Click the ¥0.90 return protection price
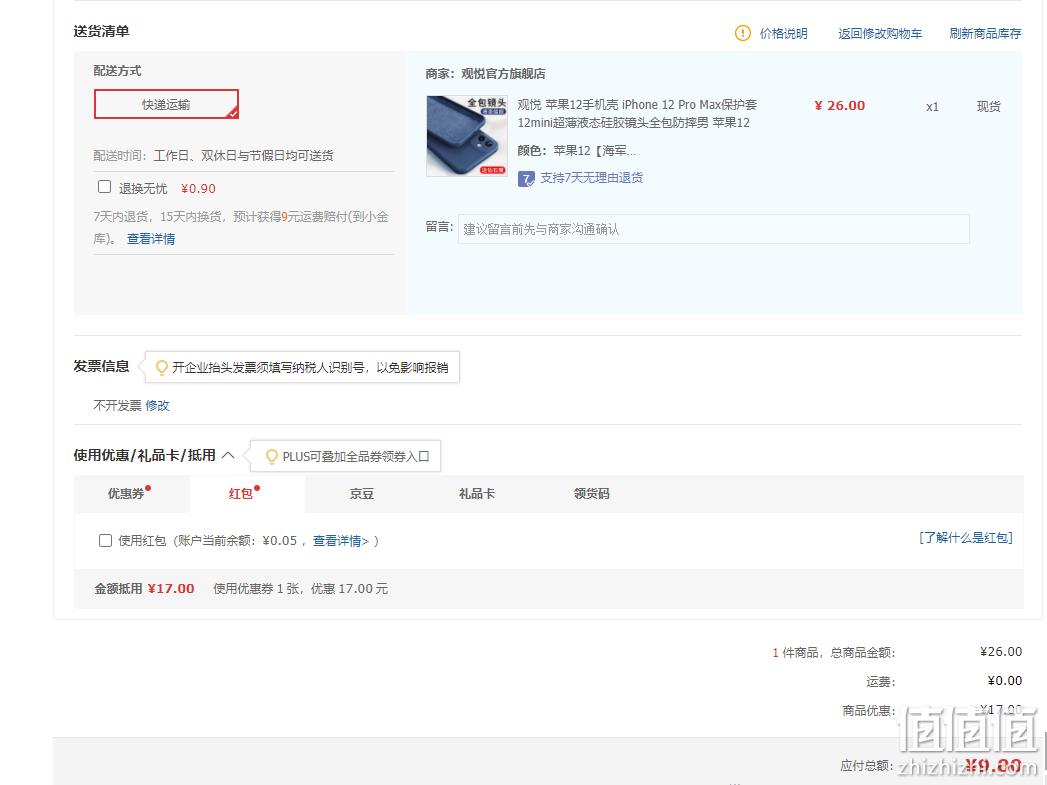This screenshot has height=785, width=1047. tap(198, 189)
